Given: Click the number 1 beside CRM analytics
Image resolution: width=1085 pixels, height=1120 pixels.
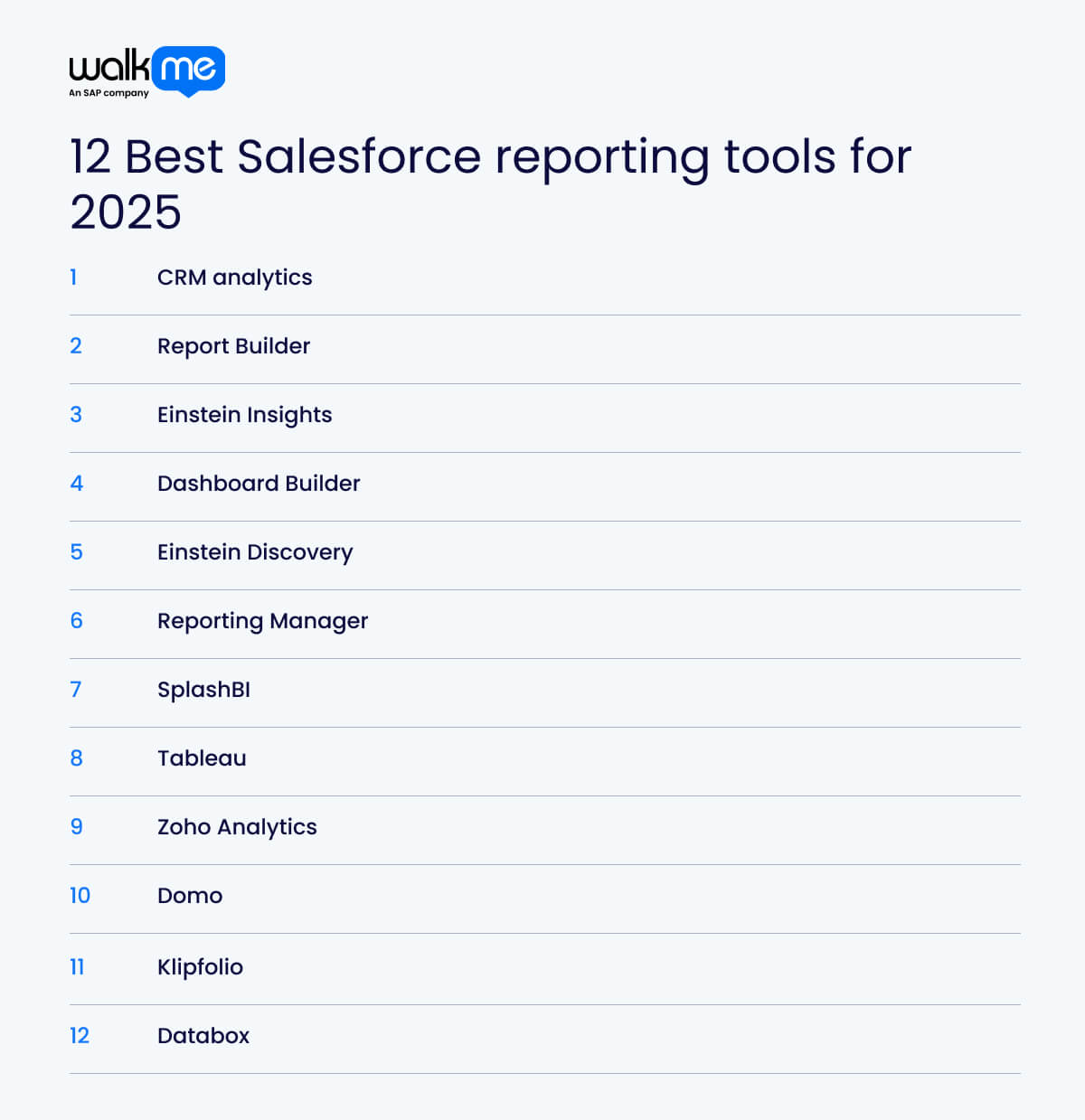Looking at the screenshot, I should [x=74, y=278].
